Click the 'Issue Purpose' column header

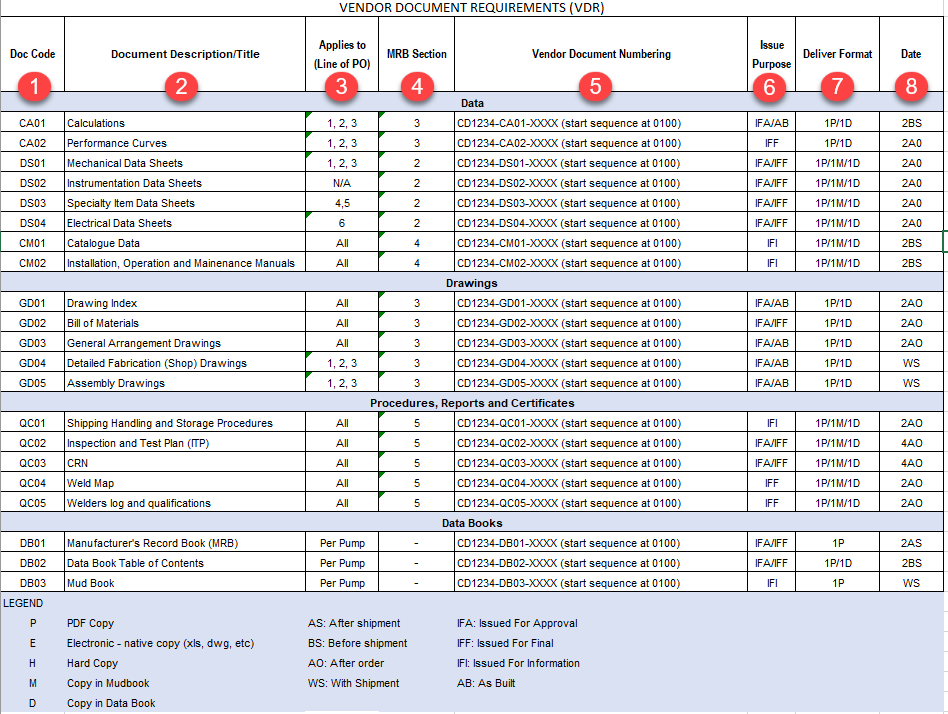pyautogui.click(x=771, y=54)
